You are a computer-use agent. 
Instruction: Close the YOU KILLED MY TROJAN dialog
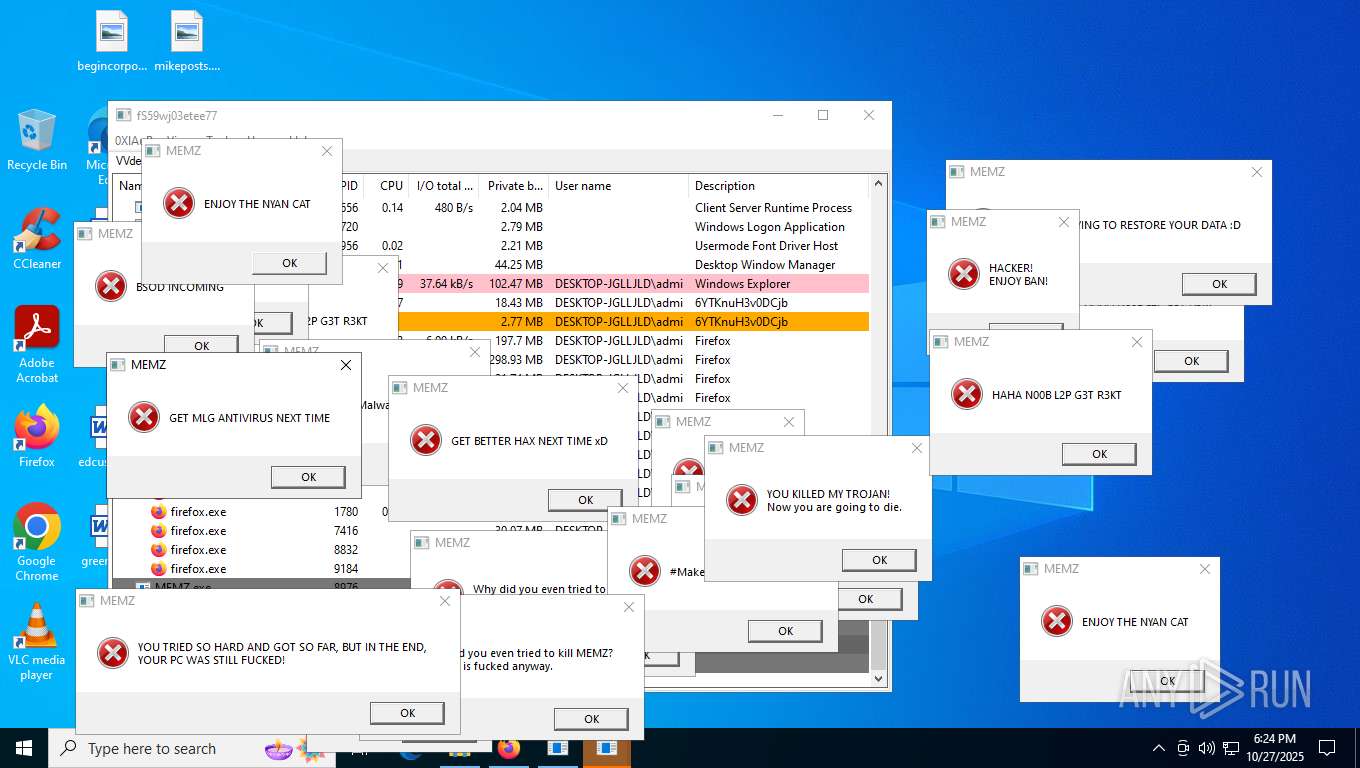point(916,448)
